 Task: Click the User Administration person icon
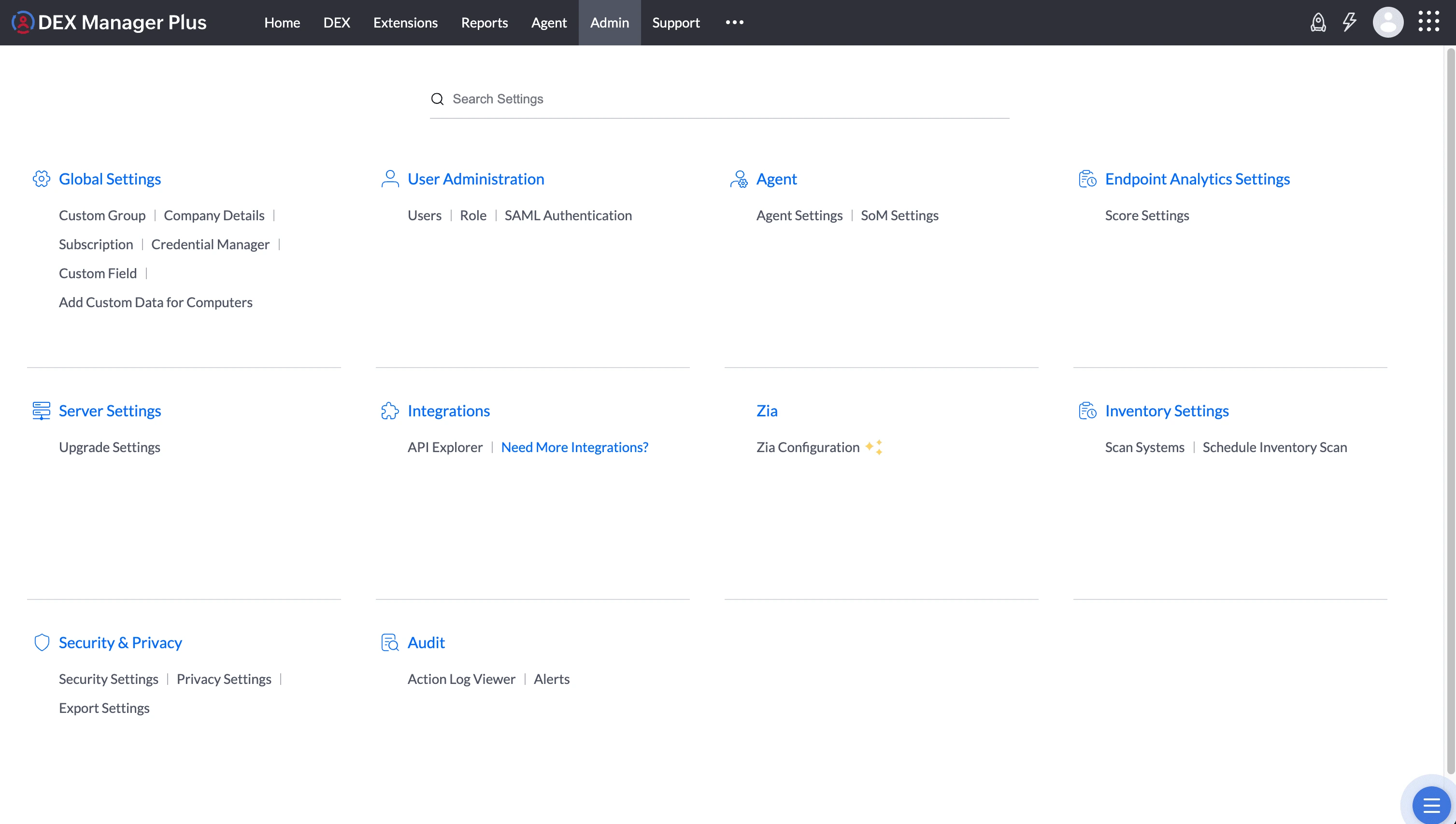390,179
